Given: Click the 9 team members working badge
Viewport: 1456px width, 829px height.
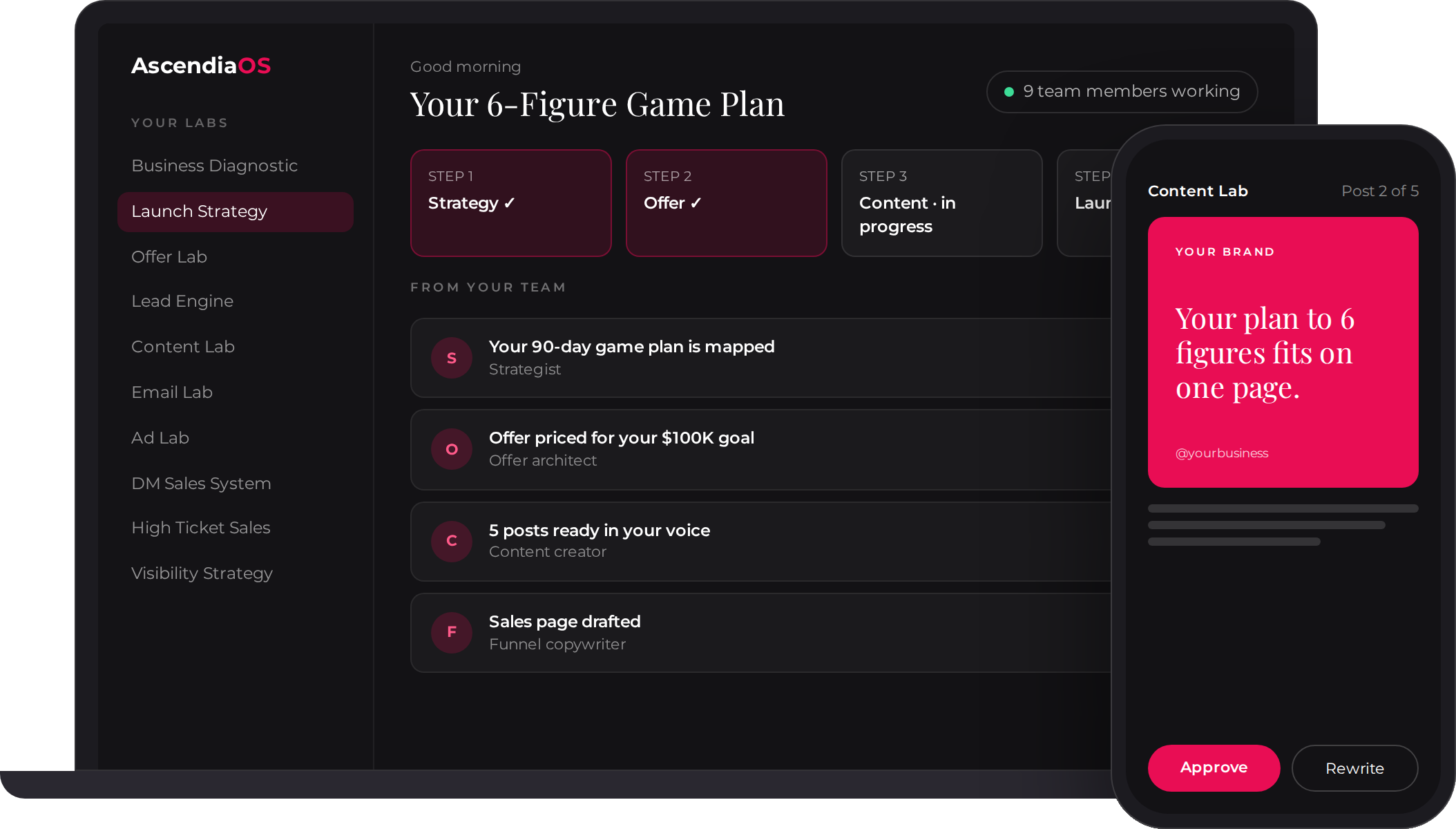Looking at the screenshot, I should coord(1122,92).
